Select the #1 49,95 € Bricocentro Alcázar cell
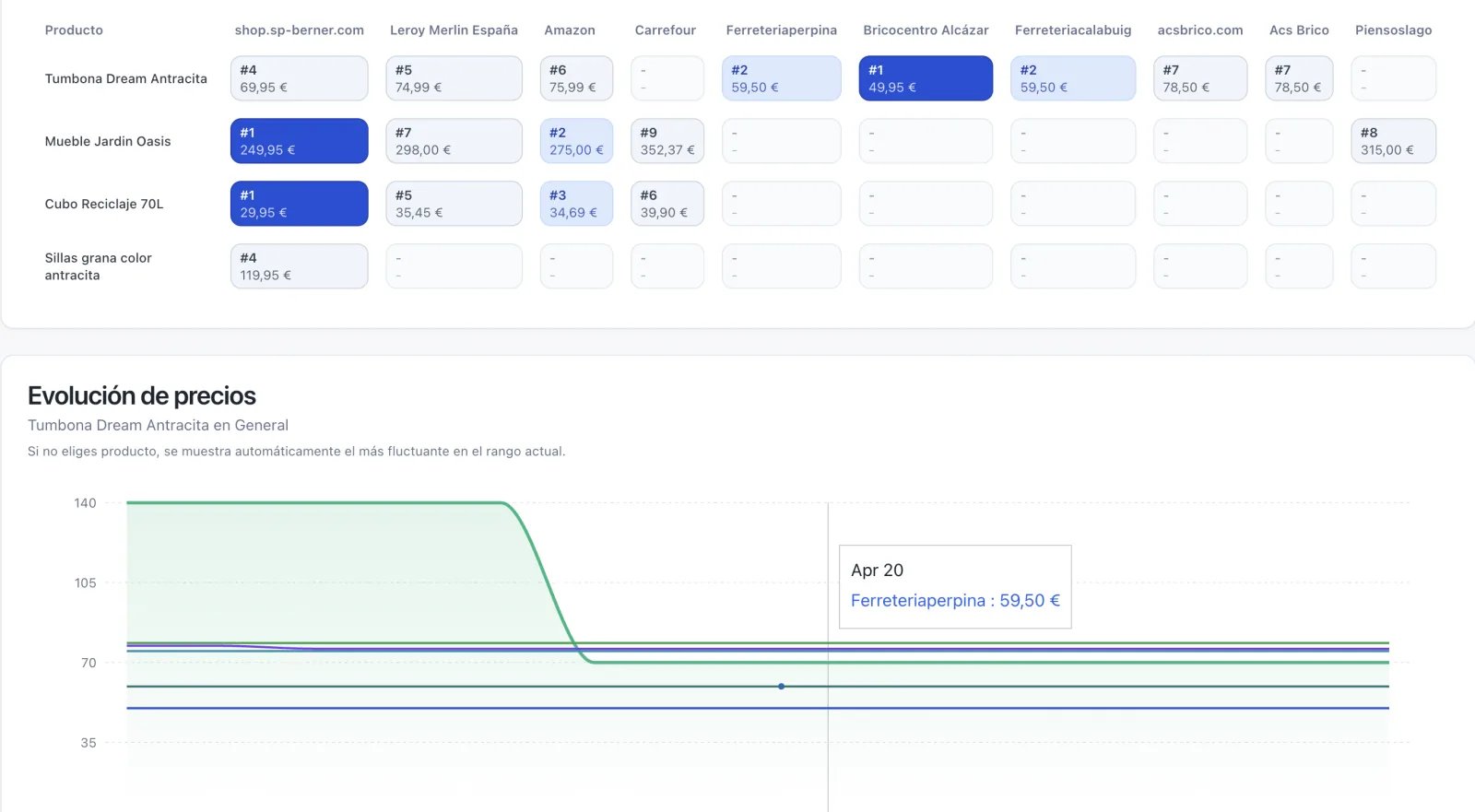The image size is (1475, 812). [926, 78]
